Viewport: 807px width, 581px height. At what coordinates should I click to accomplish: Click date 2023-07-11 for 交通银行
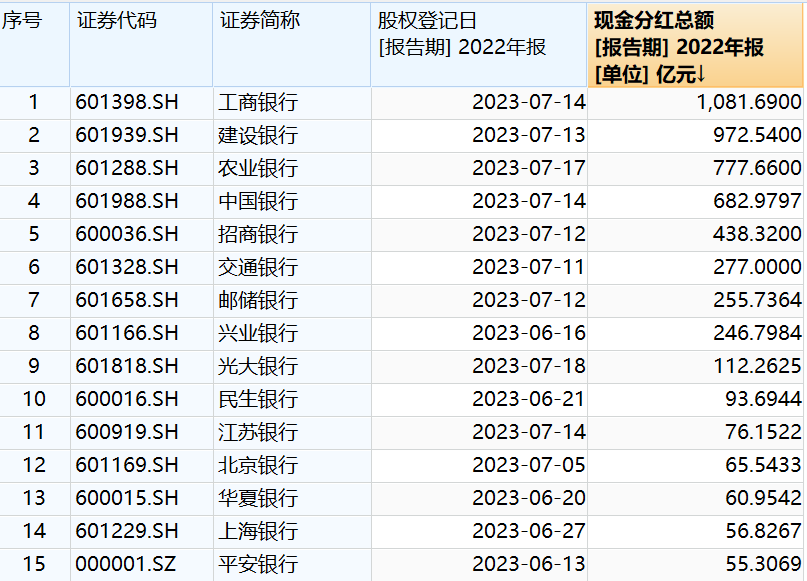pos(529,267)
